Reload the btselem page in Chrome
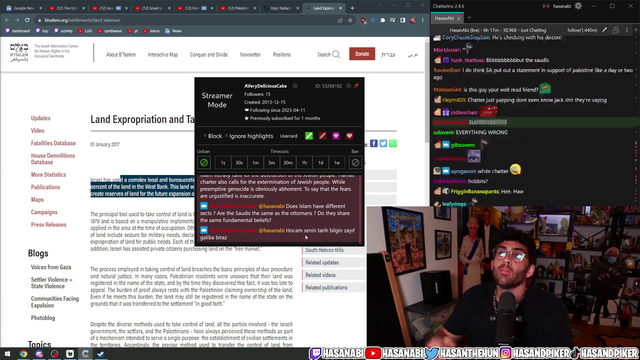640x360 pixels. click(27, 20)
